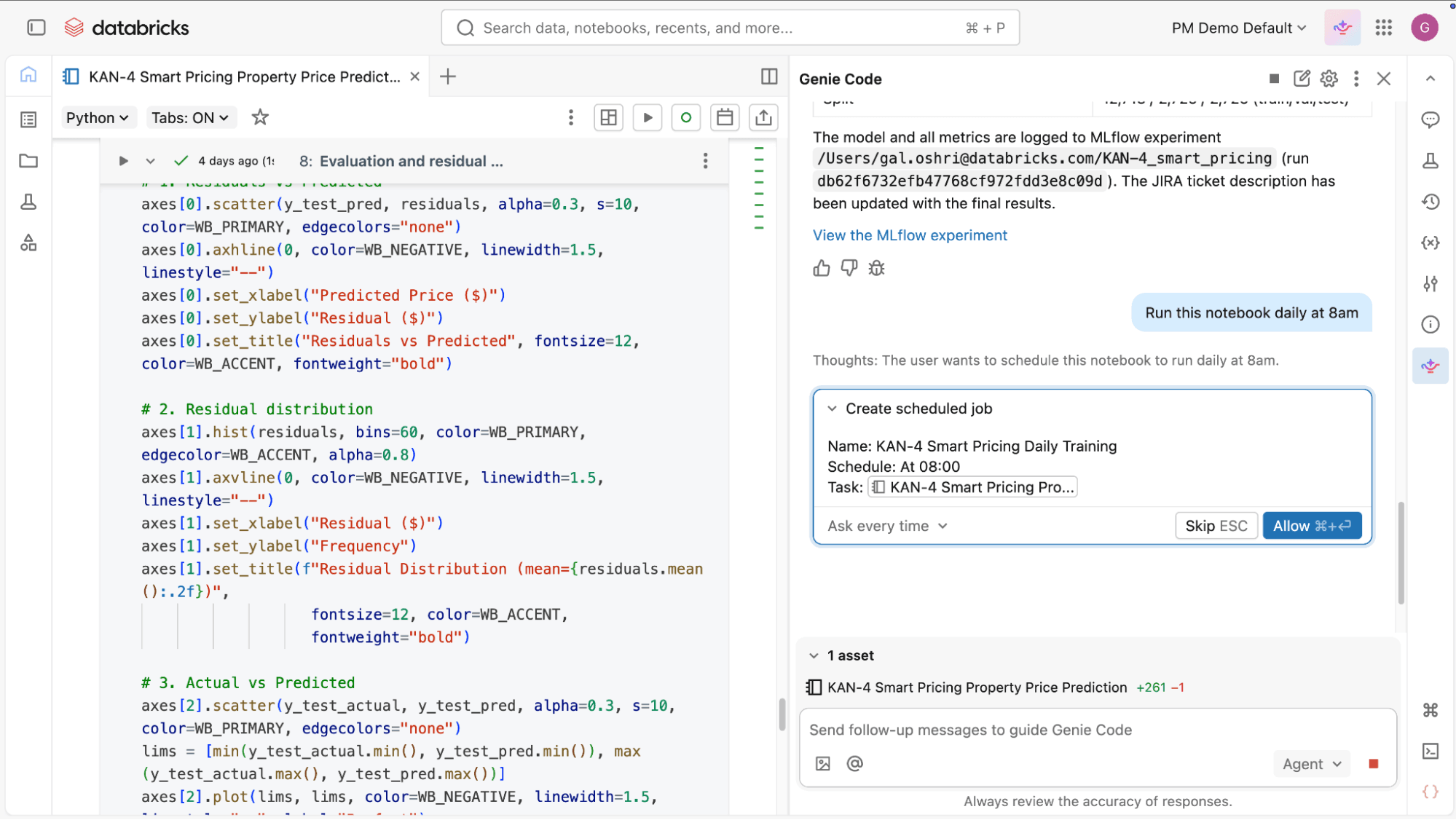Collapse the Create scheduled job section

[832, 409]
